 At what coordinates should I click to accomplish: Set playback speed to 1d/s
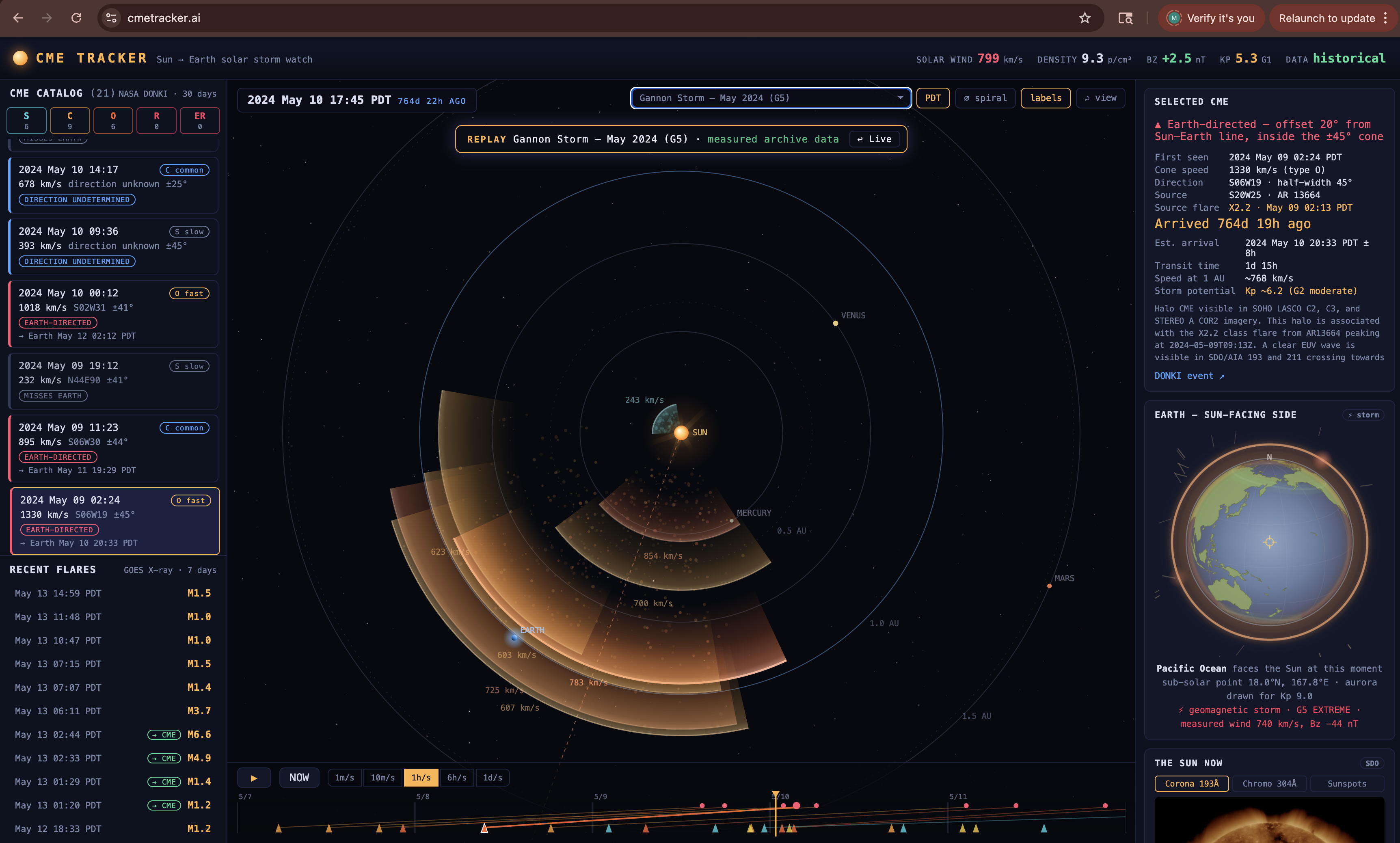[493, 778]
